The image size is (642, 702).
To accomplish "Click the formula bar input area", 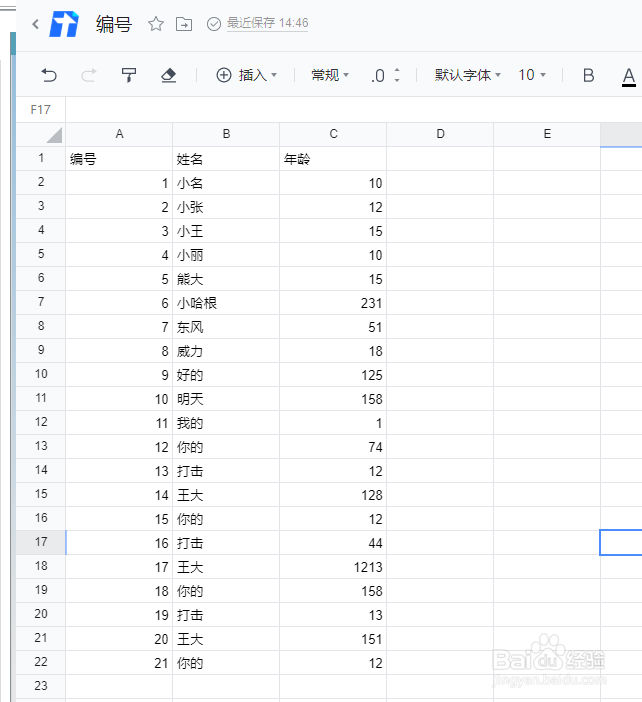I will coord(354,110).
